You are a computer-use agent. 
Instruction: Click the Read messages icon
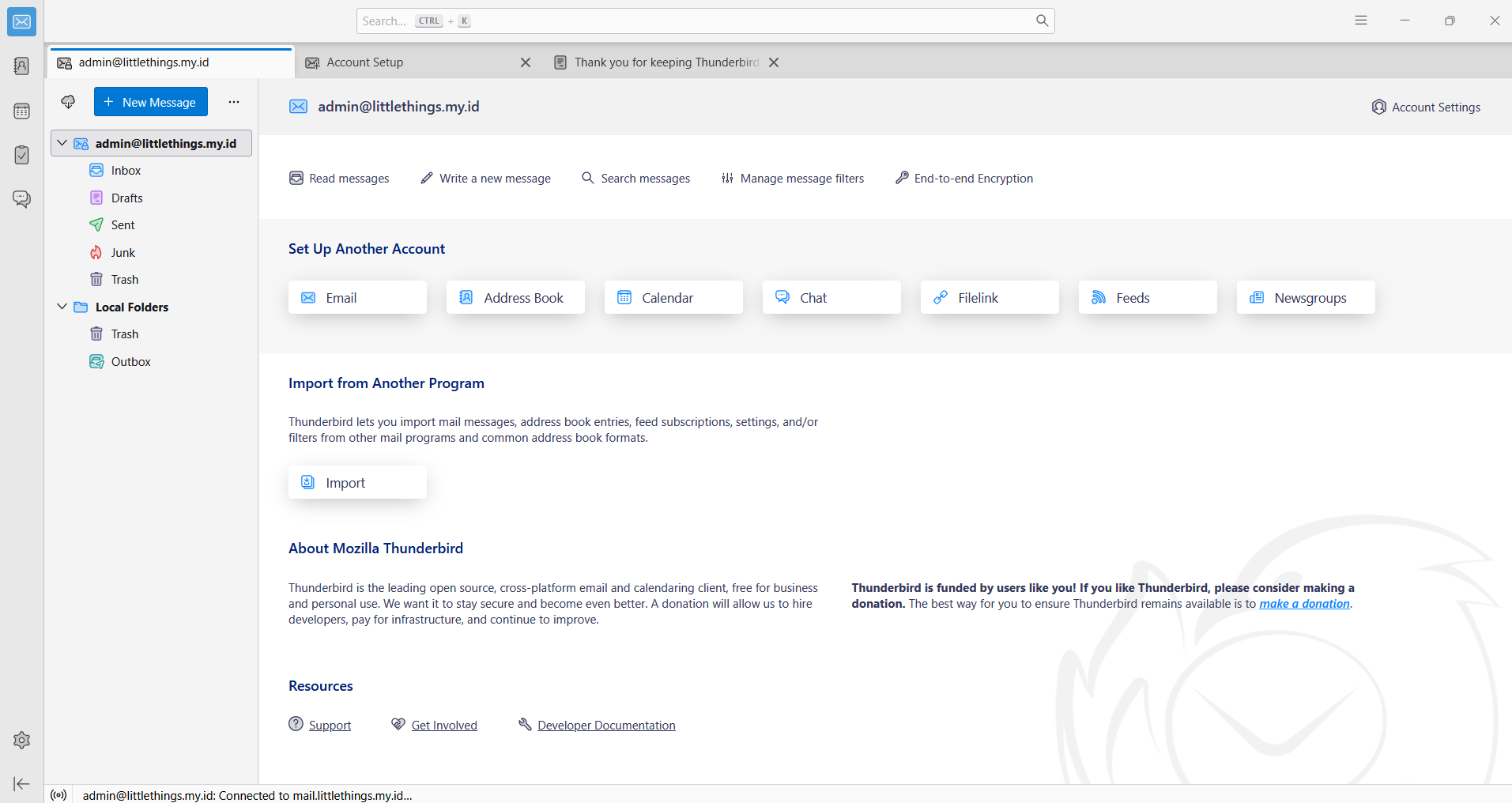click(296, 178)
